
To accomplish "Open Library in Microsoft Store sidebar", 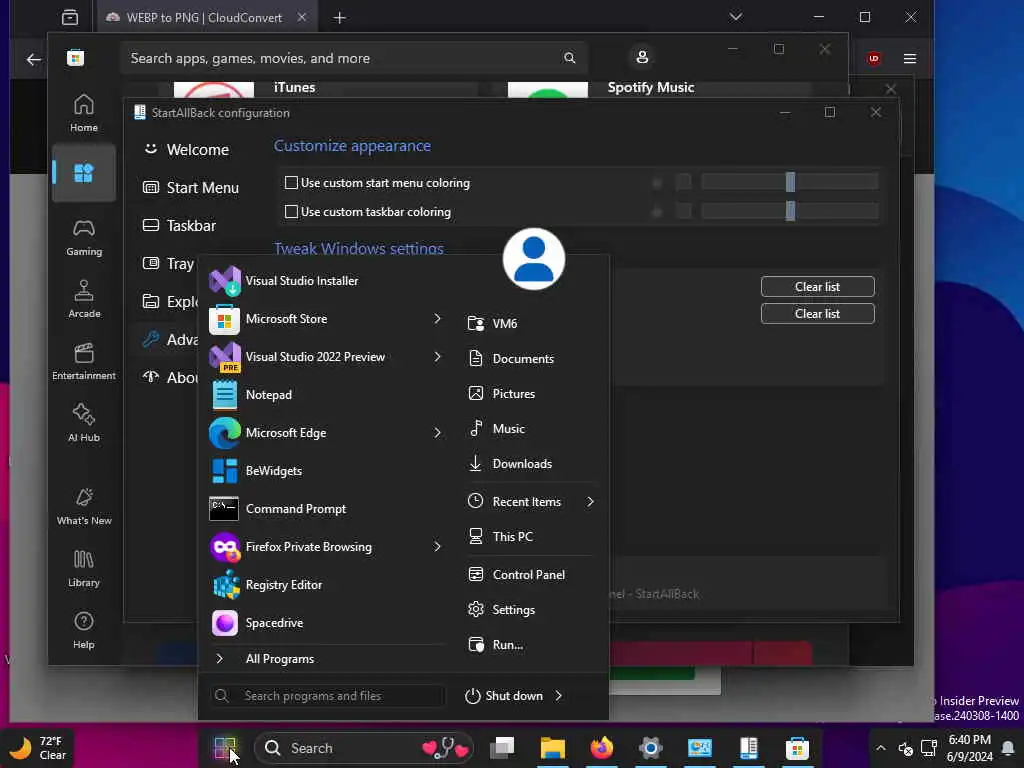I will [x=84, y=568].
